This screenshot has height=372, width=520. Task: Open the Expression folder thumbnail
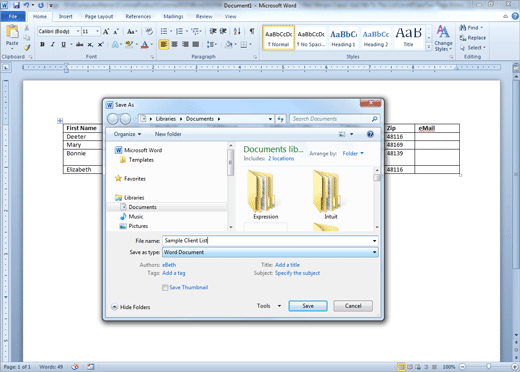pyautogui.click(x=265, y=194)
